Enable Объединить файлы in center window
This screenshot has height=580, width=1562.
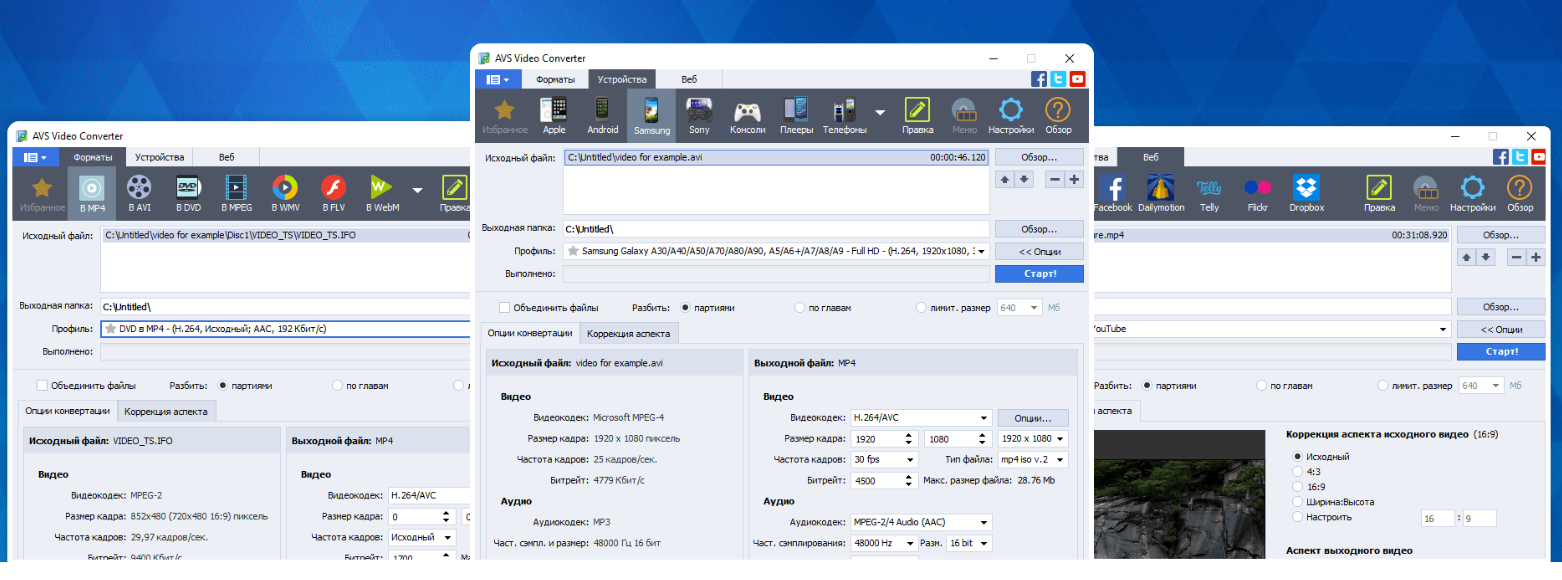click(505, 308)
